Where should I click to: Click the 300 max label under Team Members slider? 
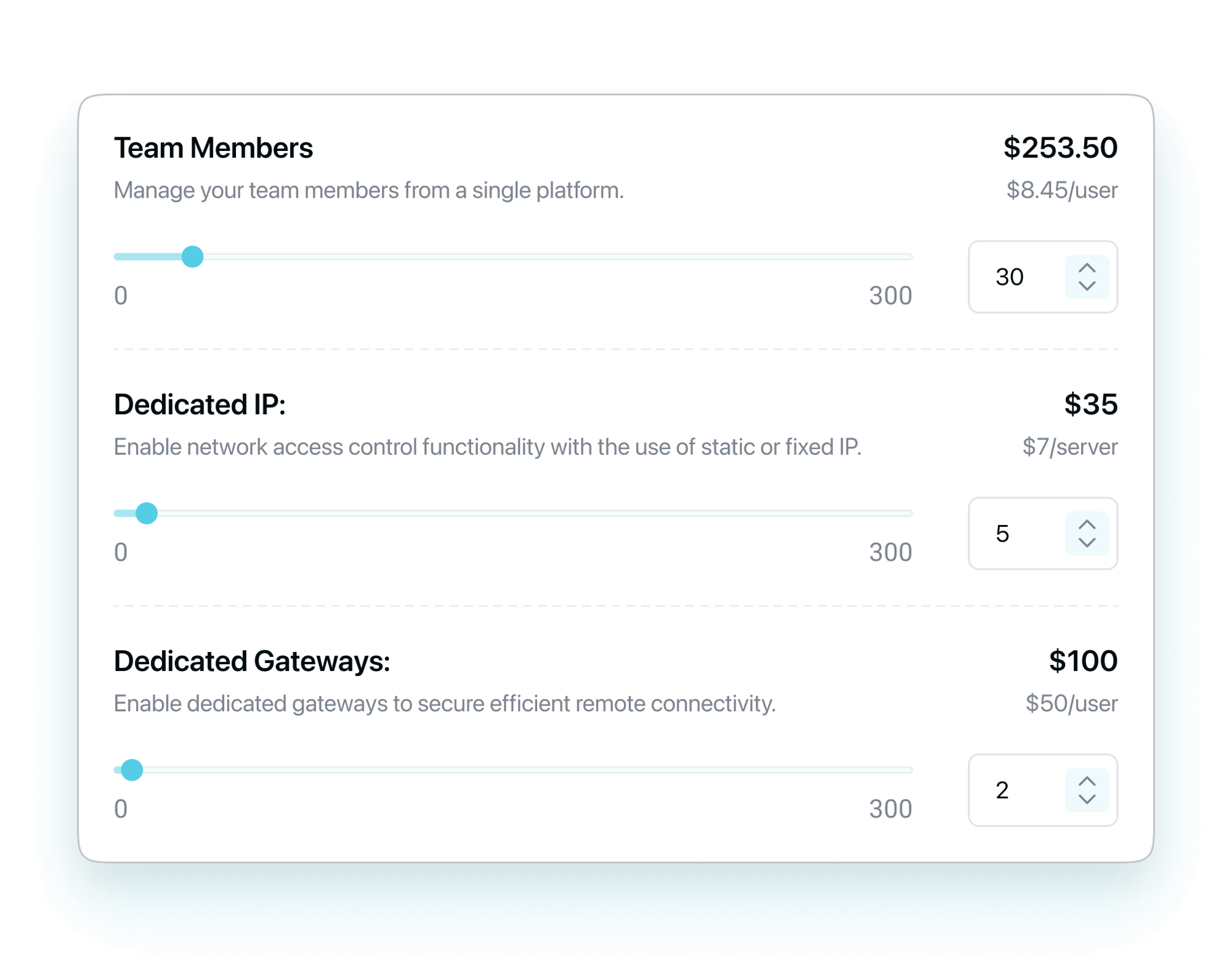890,296
